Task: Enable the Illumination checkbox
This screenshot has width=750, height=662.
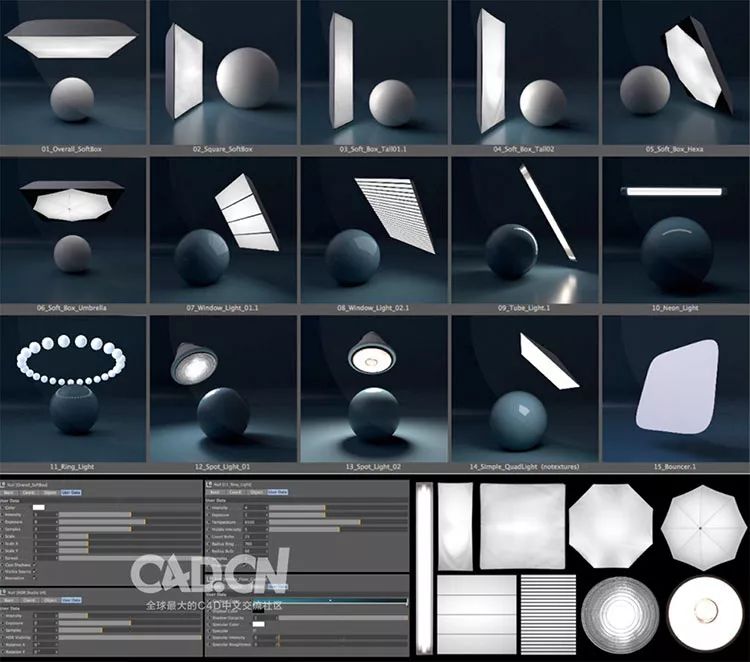Action: click(35, 578)
